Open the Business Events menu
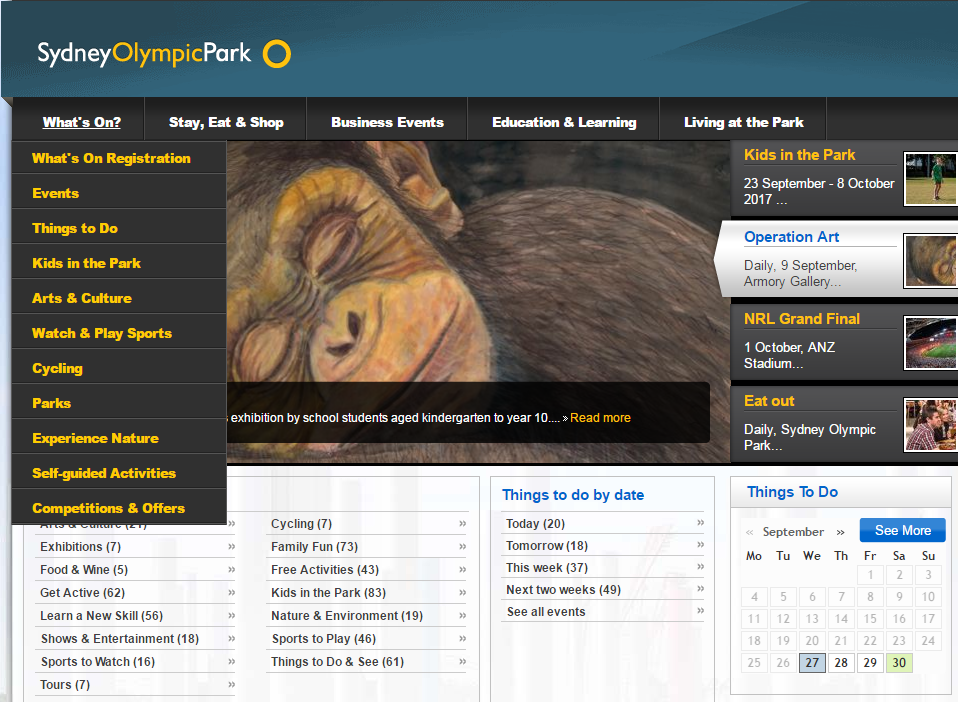 [387, 122]
